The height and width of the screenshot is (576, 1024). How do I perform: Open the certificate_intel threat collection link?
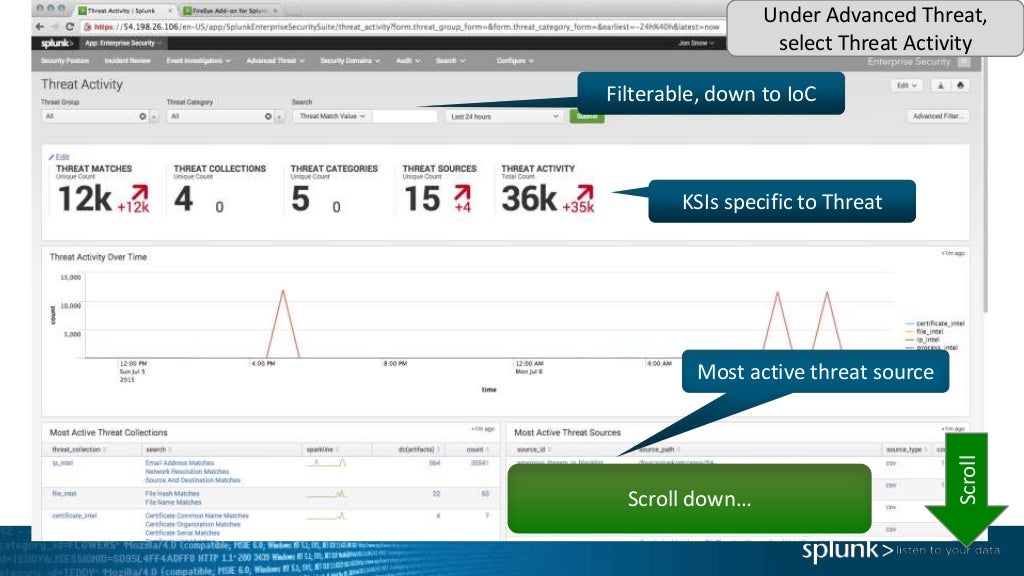point(74,516)
